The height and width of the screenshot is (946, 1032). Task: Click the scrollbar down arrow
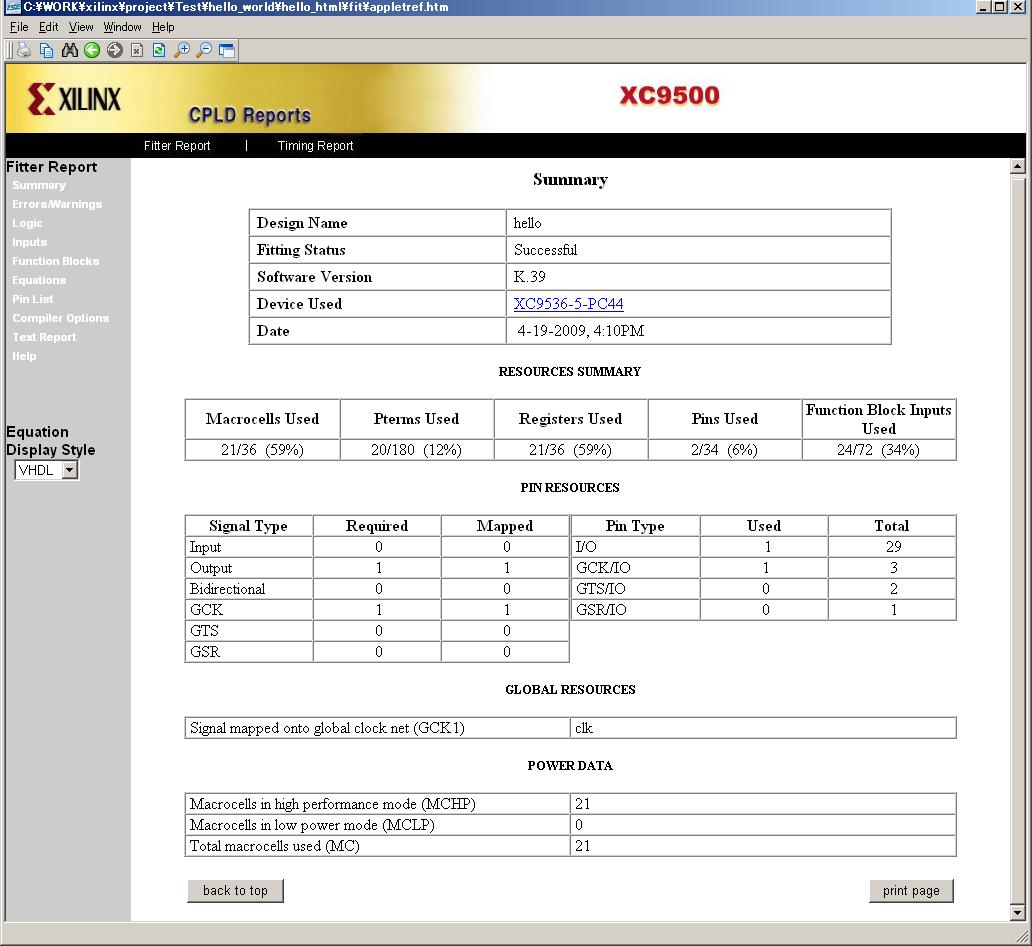1017,912
